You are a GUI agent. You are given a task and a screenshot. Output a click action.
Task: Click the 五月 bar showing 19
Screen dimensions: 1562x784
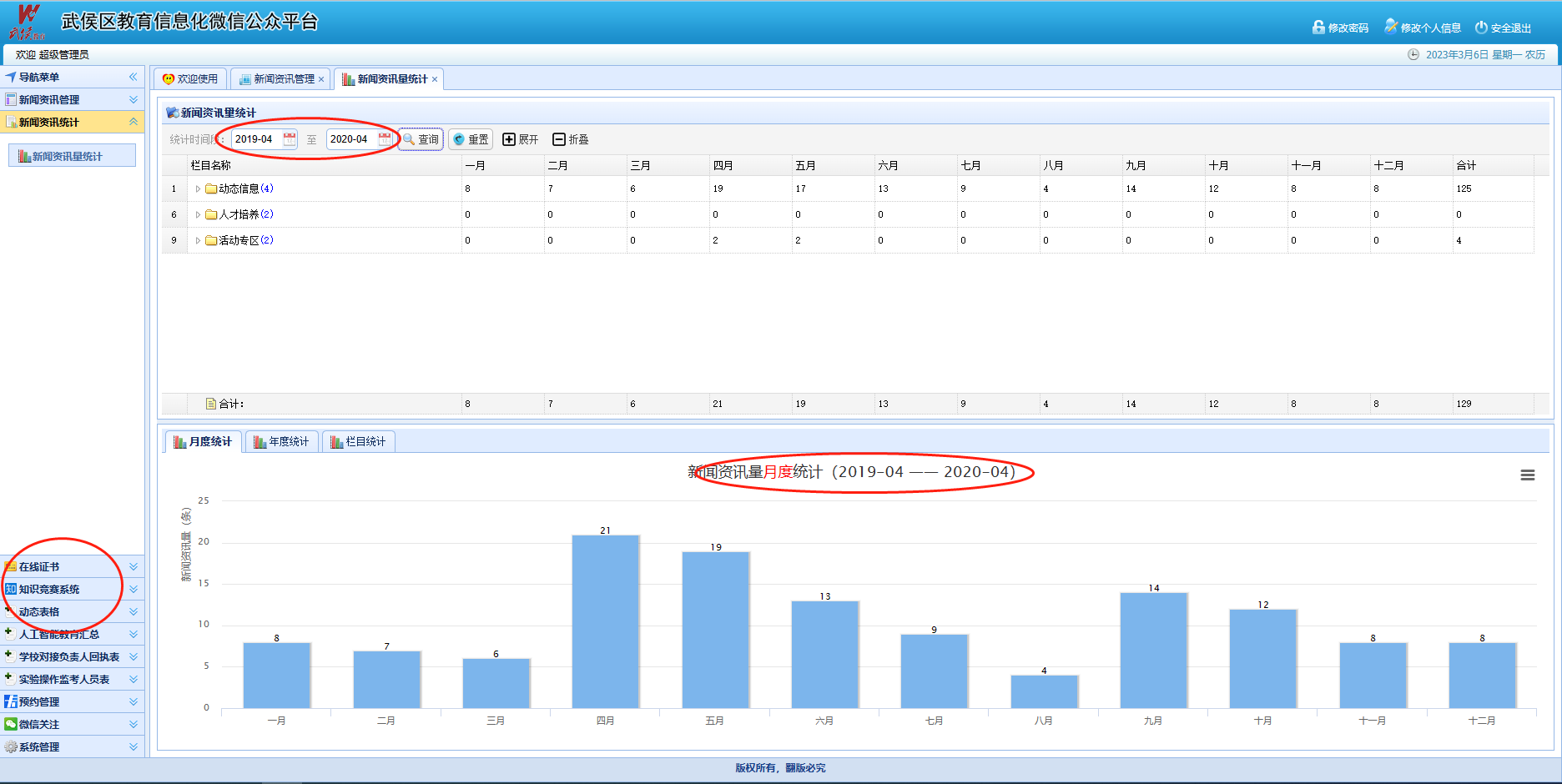(x=715, y=630)
